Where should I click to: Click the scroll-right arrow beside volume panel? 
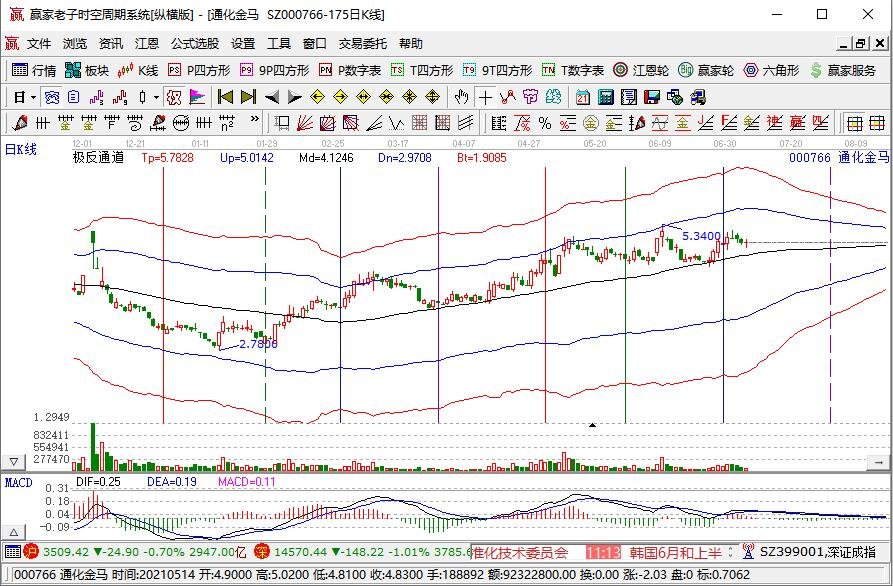878,462
